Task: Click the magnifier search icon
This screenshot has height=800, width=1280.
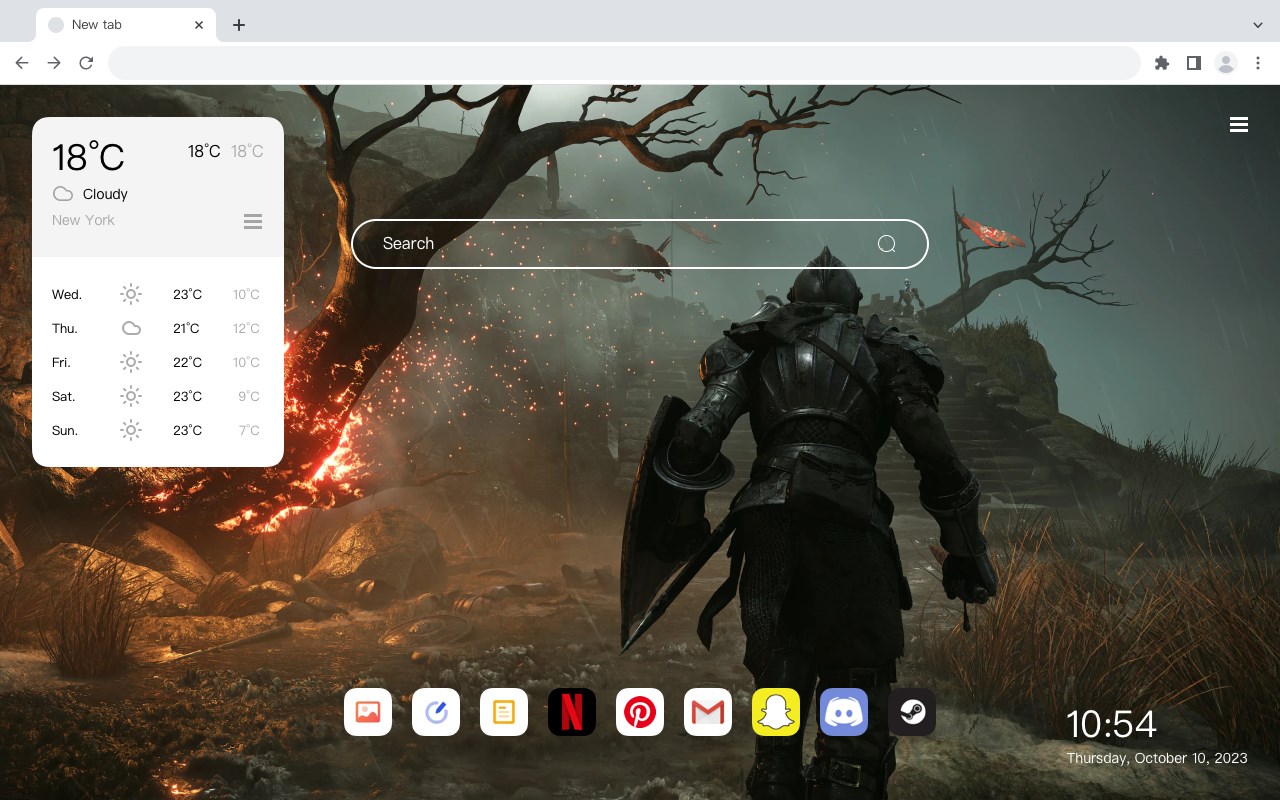Action: tap(886, 244)
